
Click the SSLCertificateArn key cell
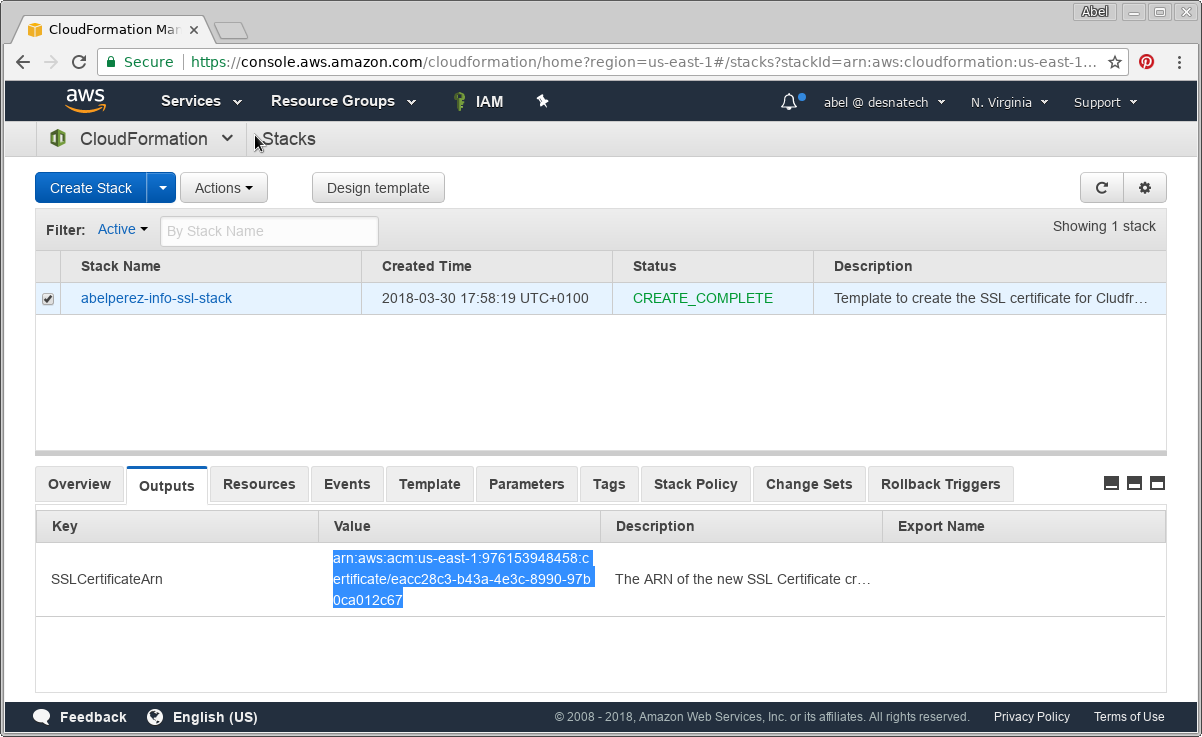point(107,579)
